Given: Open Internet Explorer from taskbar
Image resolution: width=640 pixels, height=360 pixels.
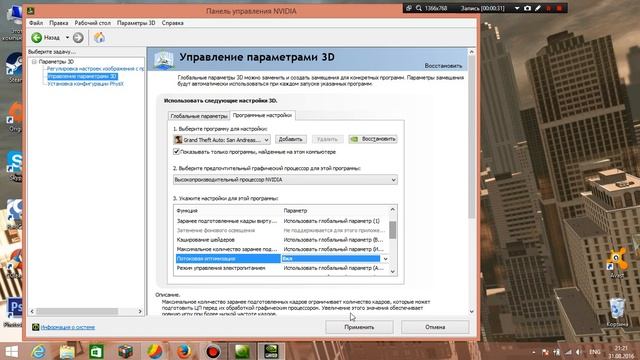Looking at the screenshot, I should (38, 352).
